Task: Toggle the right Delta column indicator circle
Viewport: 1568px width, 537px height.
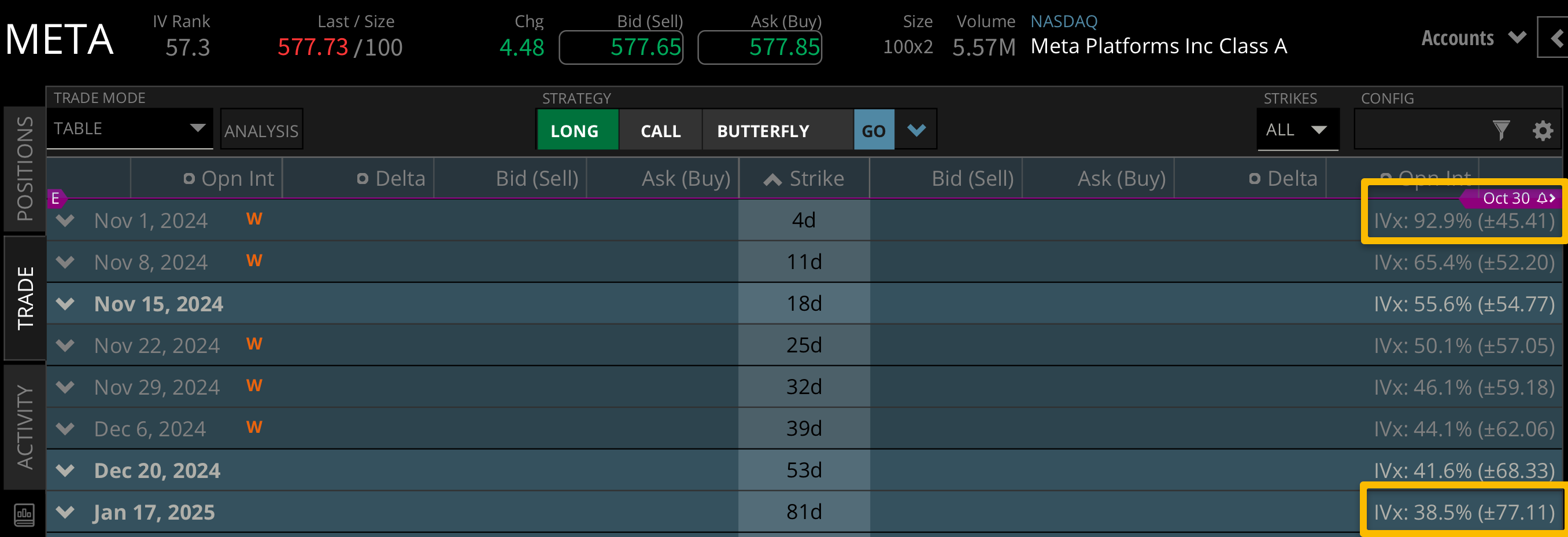Action: coord(1254,179)
